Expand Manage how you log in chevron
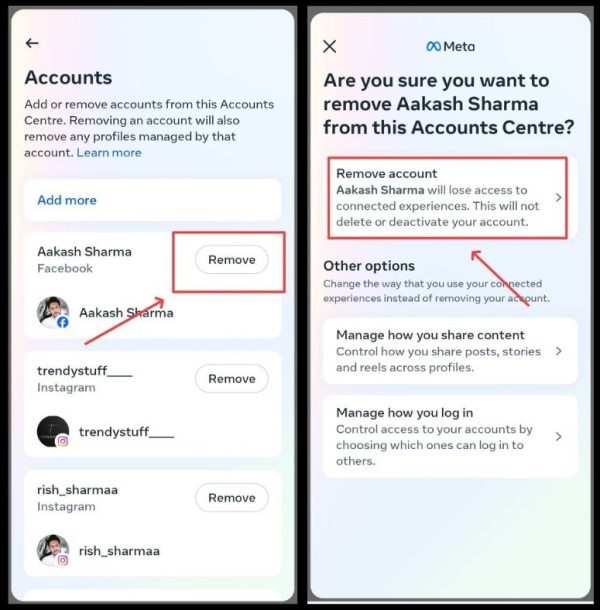This screenshot has height=610, width=600. pyautogui.click(x=558, y=436)
